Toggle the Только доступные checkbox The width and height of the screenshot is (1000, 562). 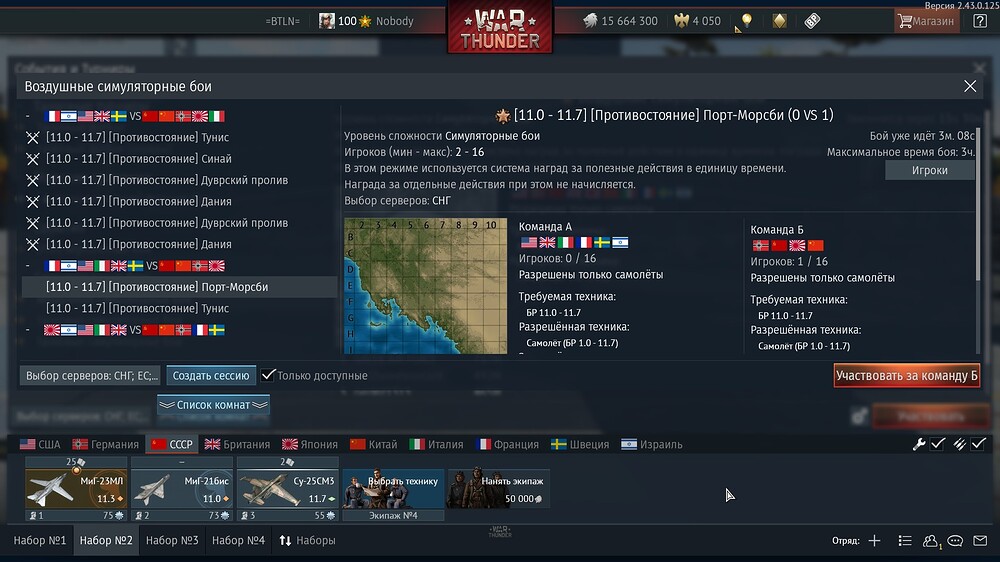[268, 375]
